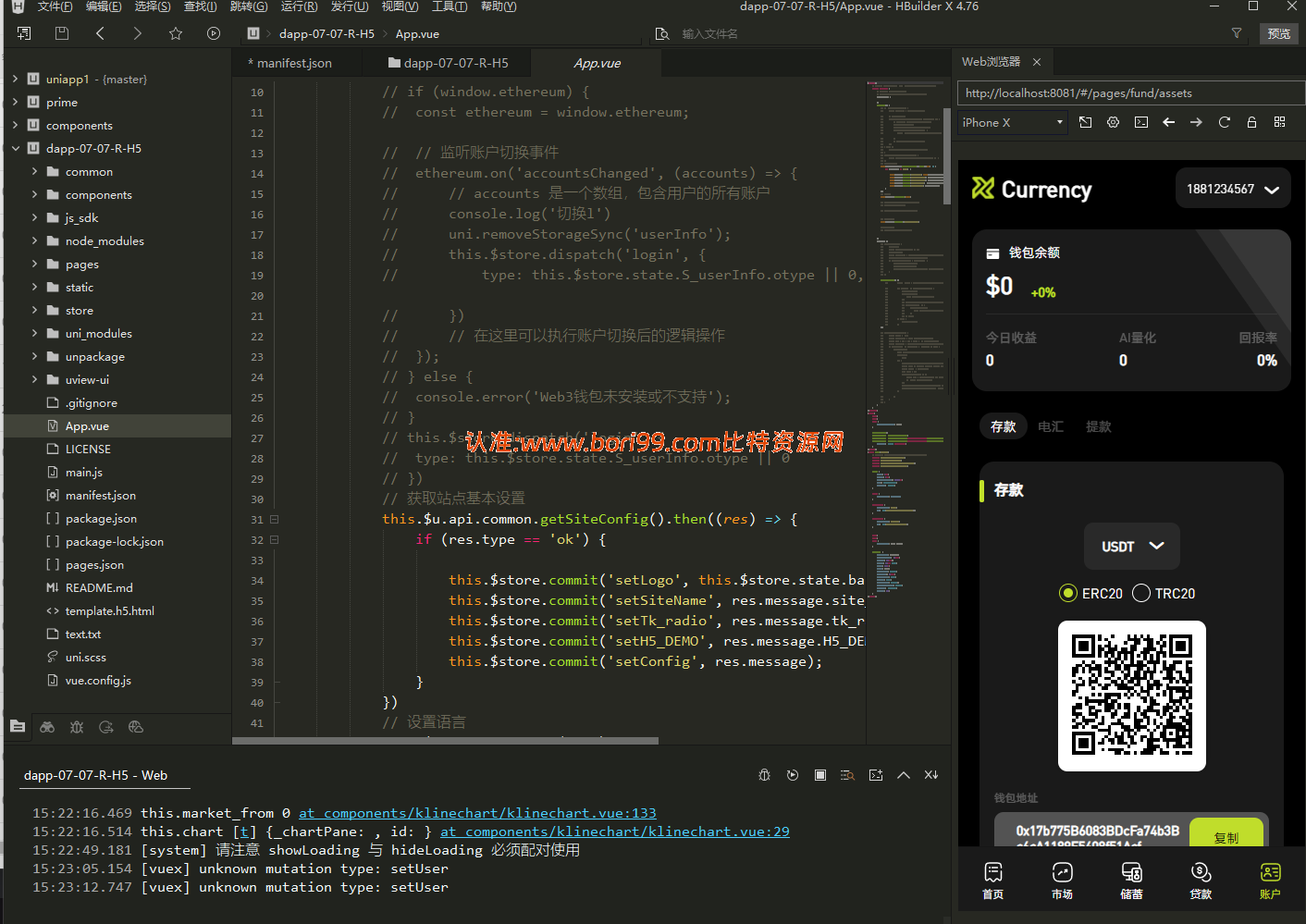The width and height of the screenshot is (1306, 924).
Task: Click the console debug bug icon
Action: [x=764, y=775]
